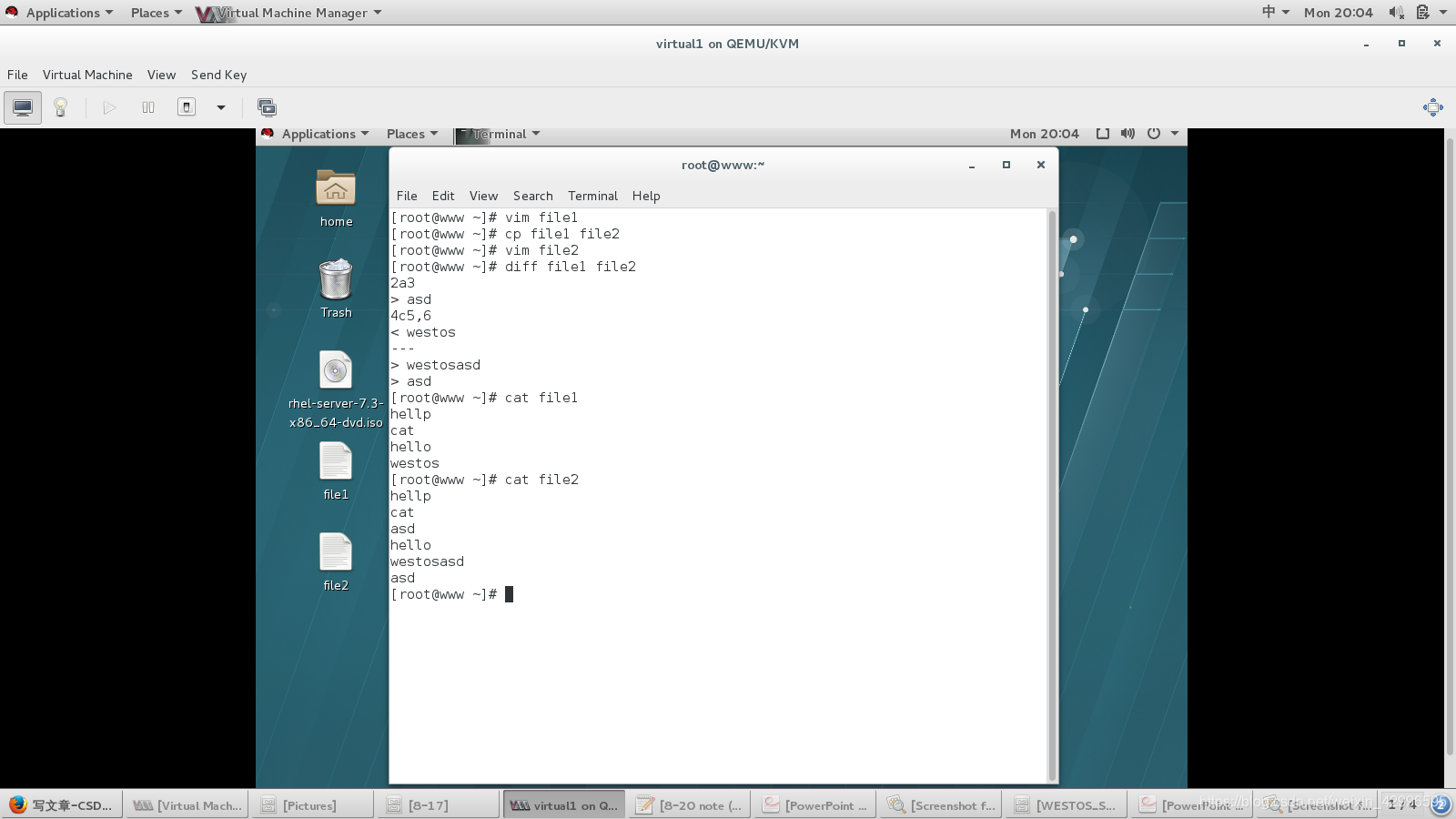The width and height of the screenshot is (1456, 819).
Task: Open host clipboard tray icon
Action: (1422, 12)
